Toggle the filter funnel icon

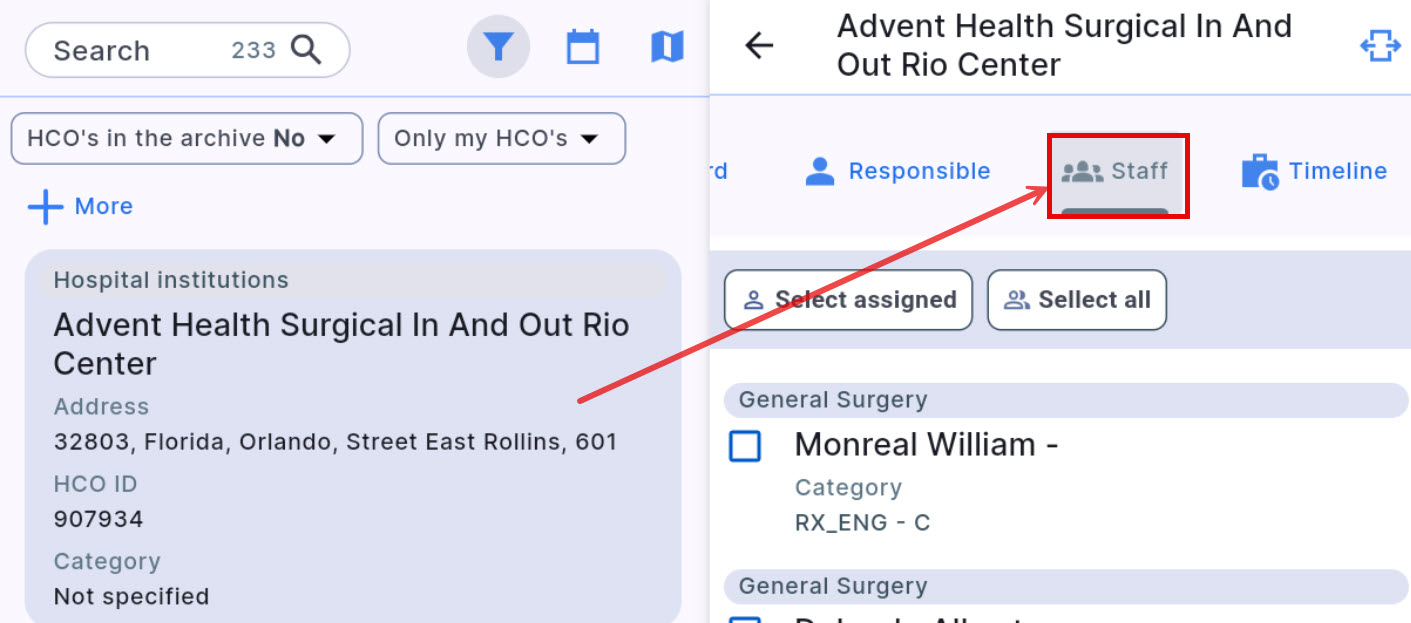(498, 47)
